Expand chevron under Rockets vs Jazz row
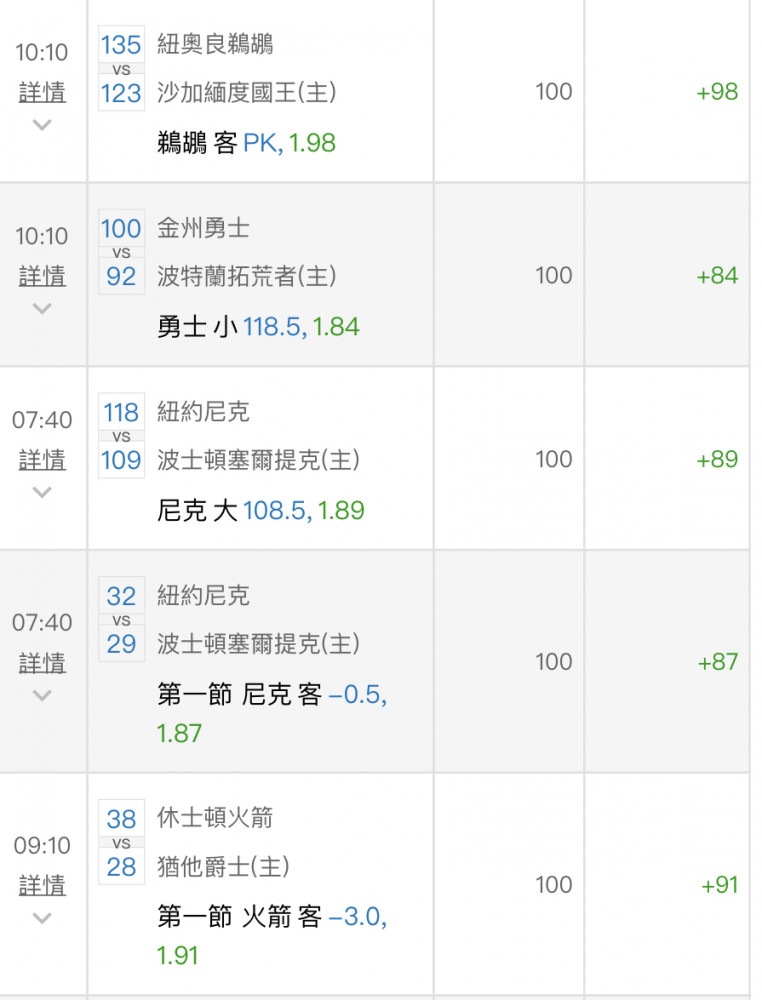 [x=42, y=918]
